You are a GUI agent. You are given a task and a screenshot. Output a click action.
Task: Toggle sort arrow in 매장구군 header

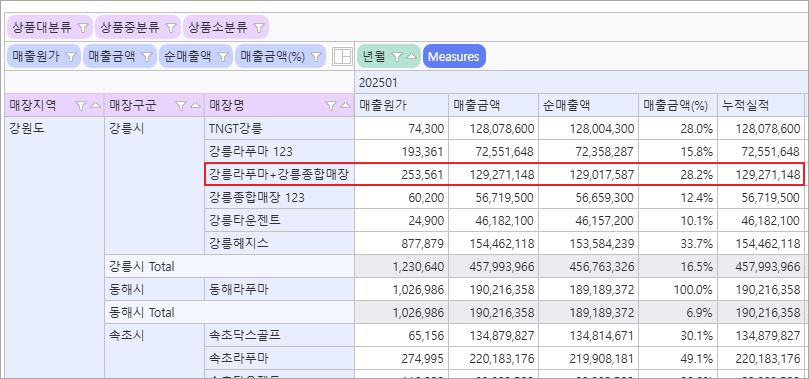[195, 106]
